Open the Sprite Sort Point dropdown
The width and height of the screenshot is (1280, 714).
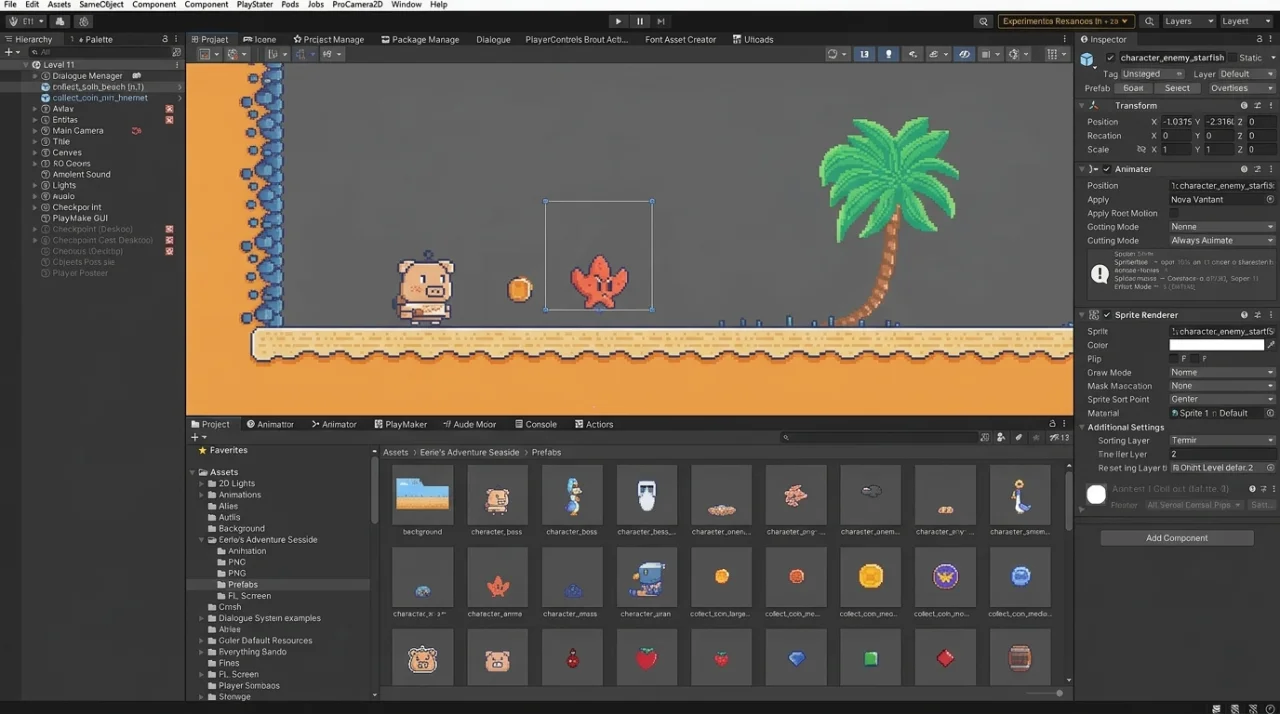1222,399
